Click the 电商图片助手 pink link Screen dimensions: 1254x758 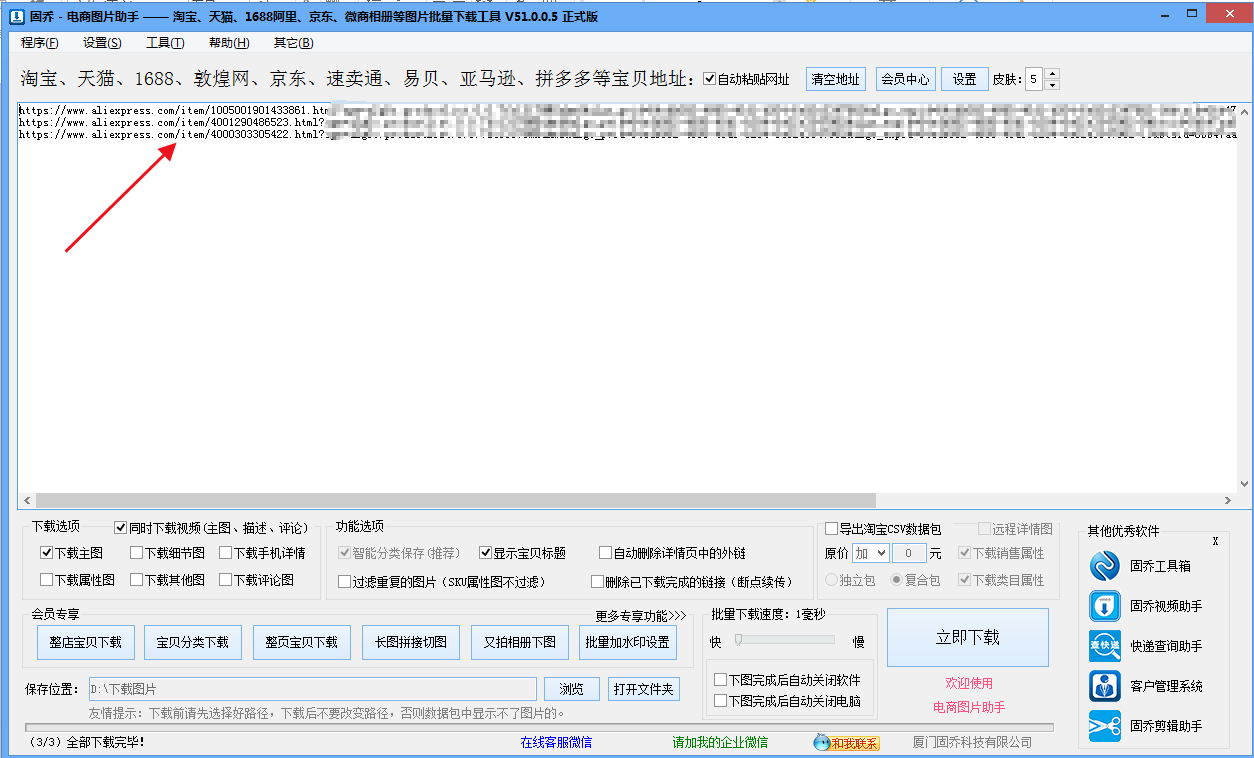969,707
